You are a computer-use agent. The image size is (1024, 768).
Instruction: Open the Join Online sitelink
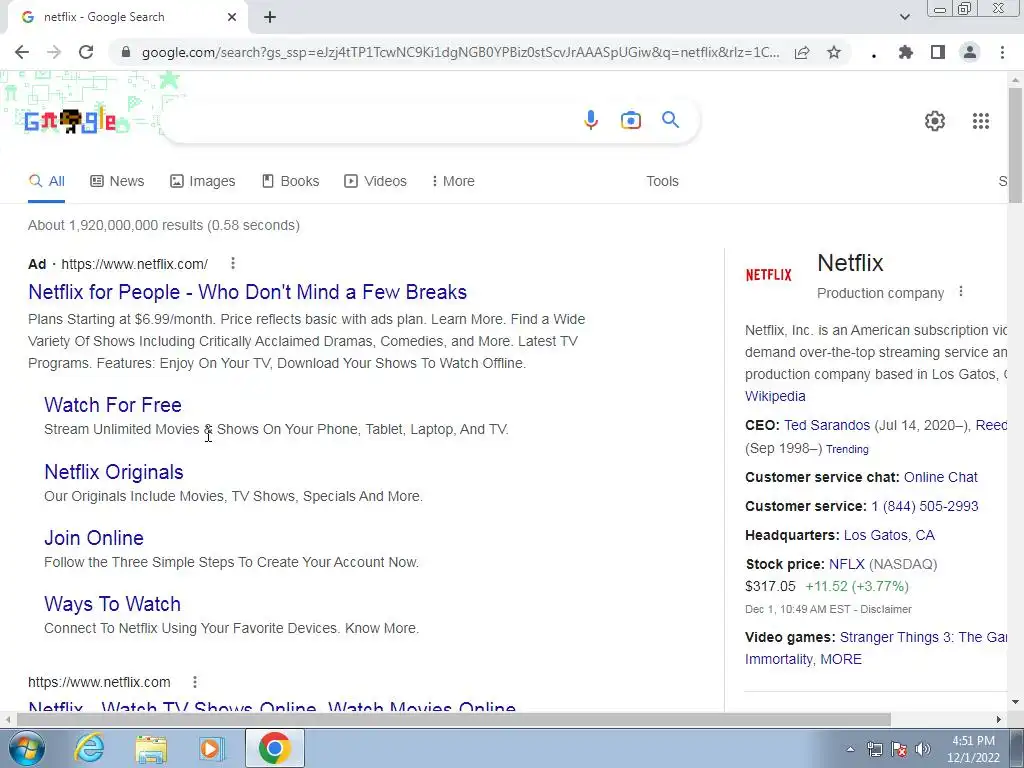point(94,538)
